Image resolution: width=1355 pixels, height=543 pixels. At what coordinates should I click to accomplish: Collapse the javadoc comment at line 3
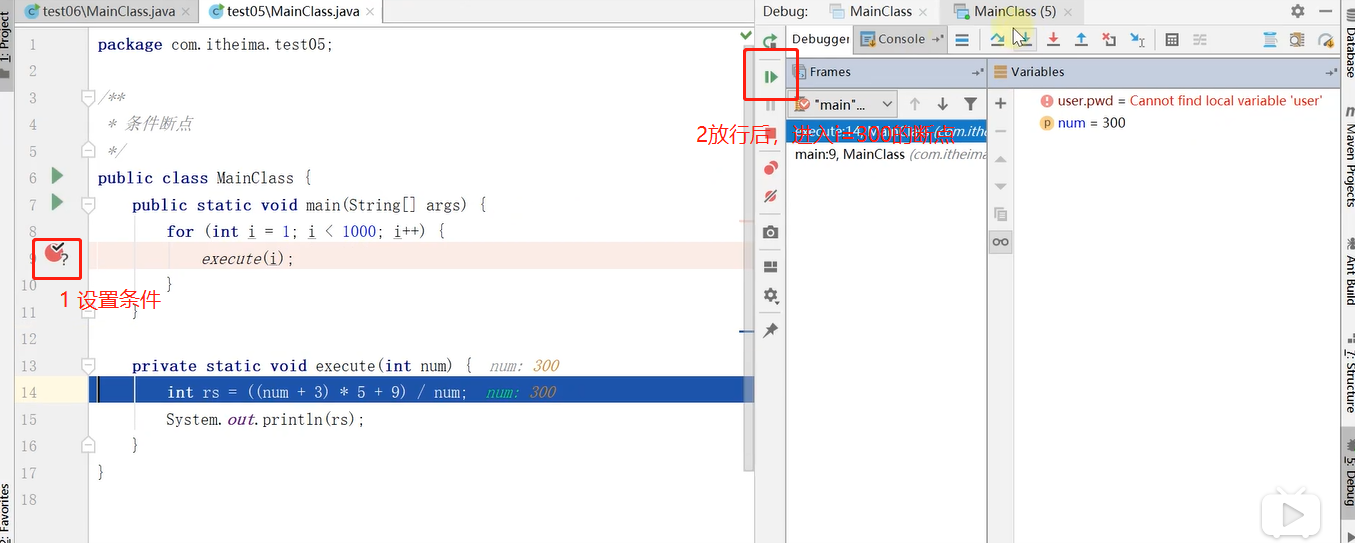(88, 97)
